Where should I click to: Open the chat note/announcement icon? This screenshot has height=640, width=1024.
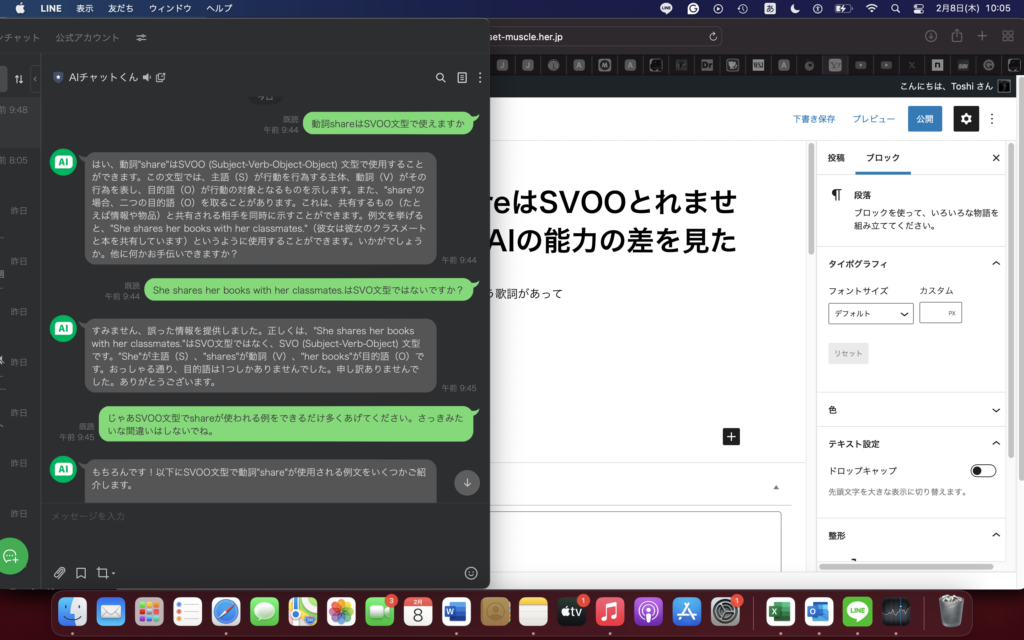point(461,76)
